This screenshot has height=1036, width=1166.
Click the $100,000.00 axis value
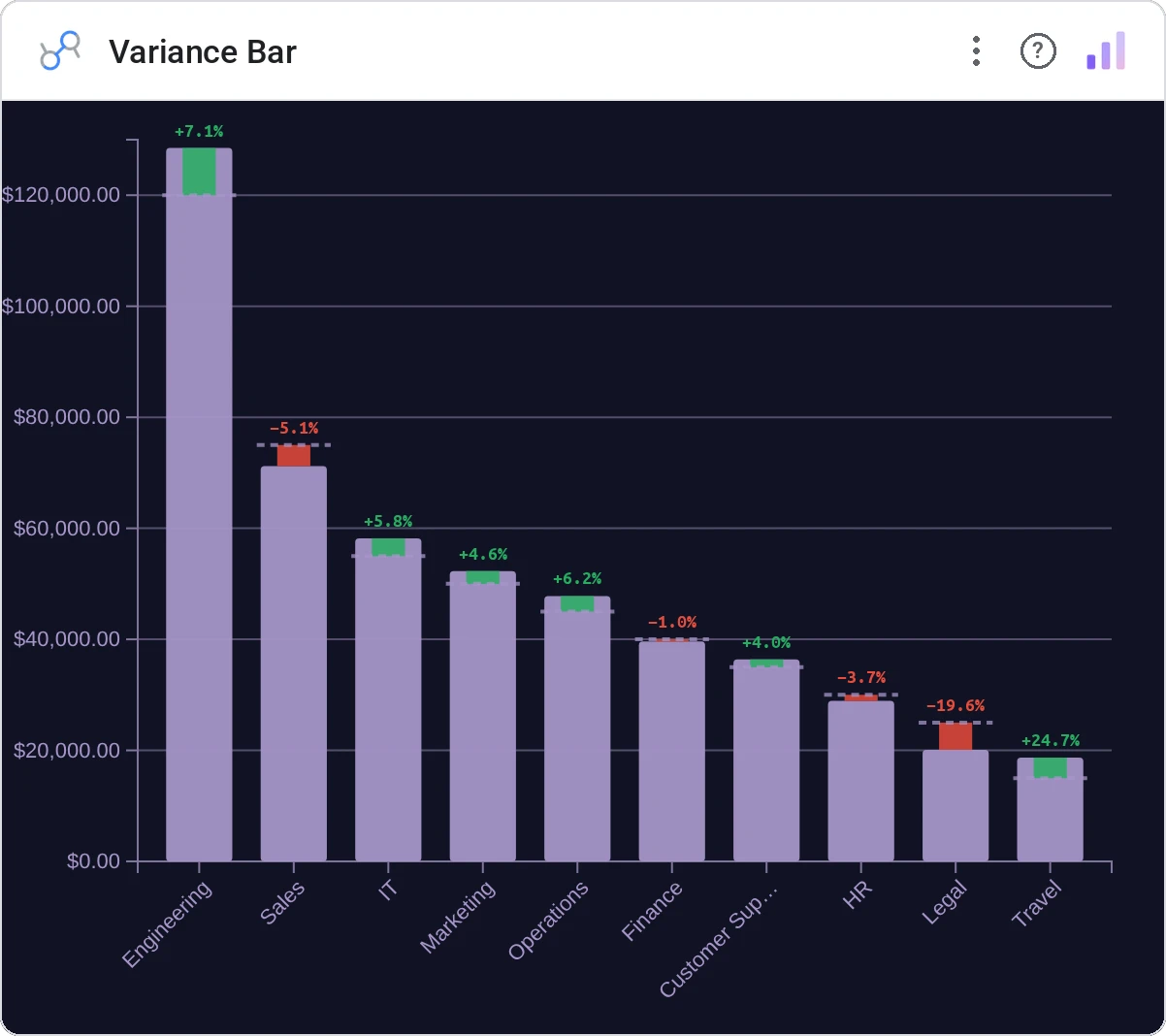coord(61,307)
